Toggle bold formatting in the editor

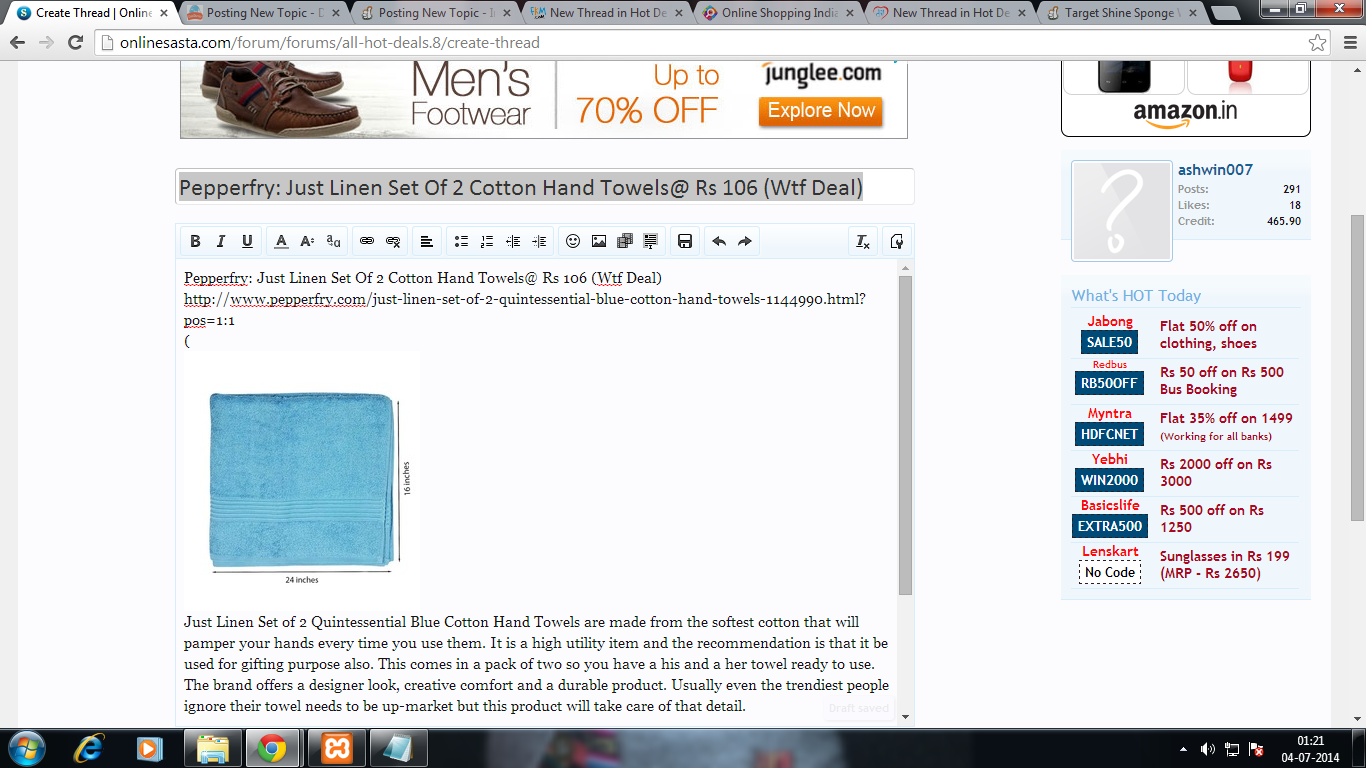click(195, 241)
